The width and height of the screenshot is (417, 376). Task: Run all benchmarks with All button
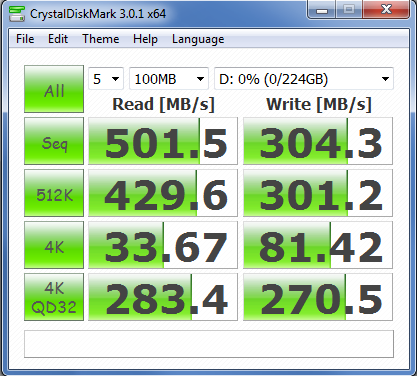pos(54,89)
